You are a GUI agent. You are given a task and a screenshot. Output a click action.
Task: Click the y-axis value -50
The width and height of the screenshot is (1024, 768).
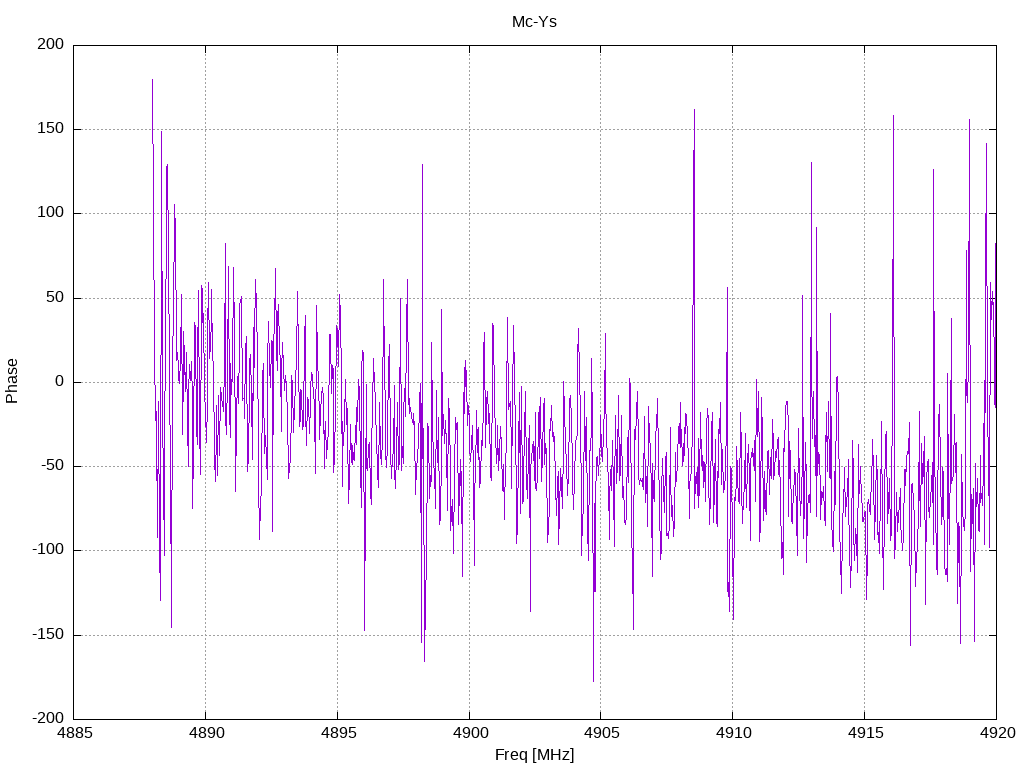52,466
